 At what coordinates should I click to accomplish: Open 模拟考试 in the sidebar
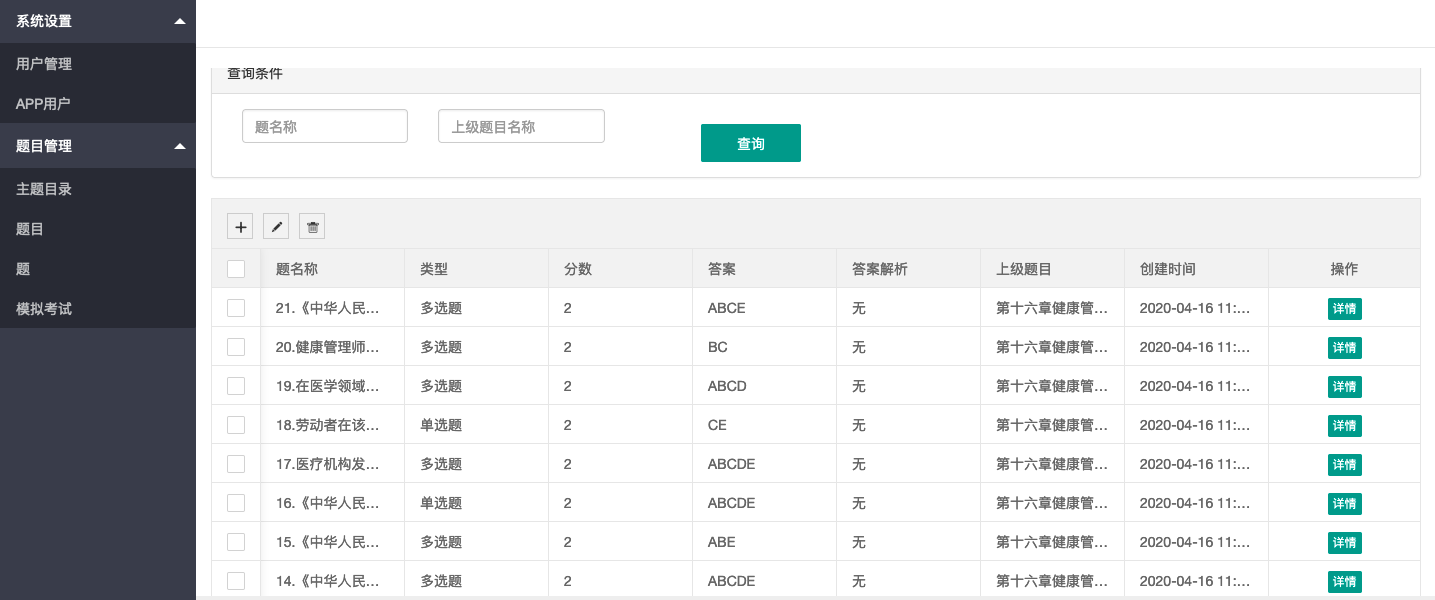click(x=98, y=308)
